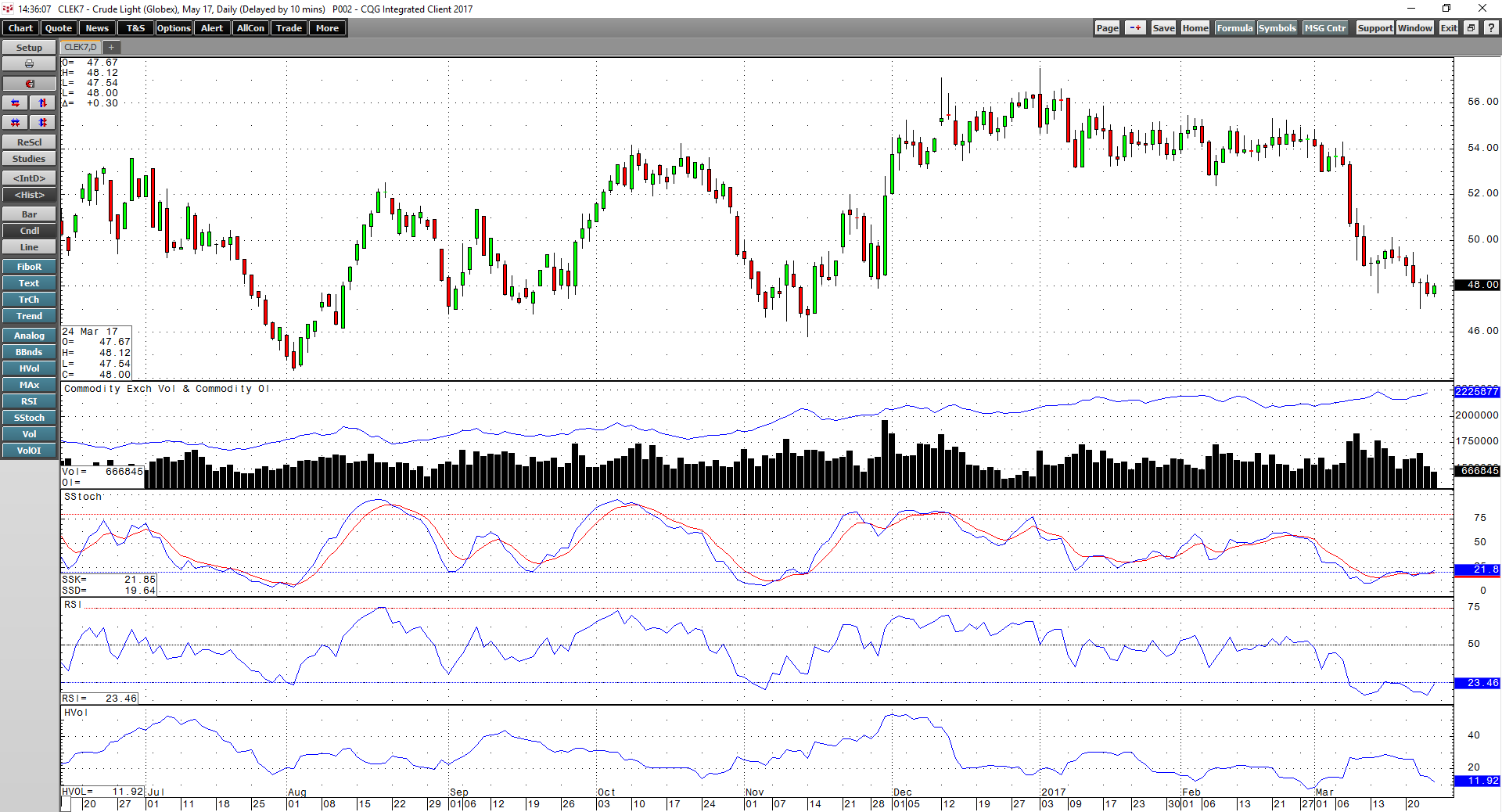This screenshot has width=1502, height=812.
Task: Click the 2225877 open interest value label
Action: pyautogui.click(x=1477, y=391)
